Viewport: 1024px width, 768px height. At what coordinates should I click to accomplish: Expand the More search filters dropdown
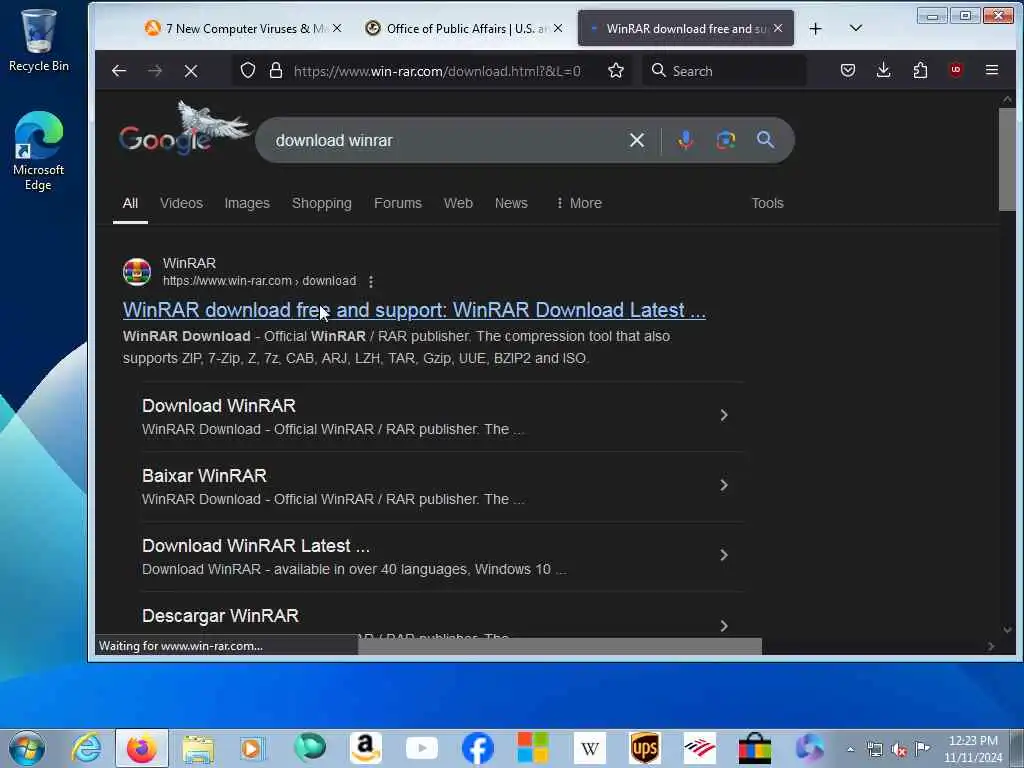click(579, 203)
